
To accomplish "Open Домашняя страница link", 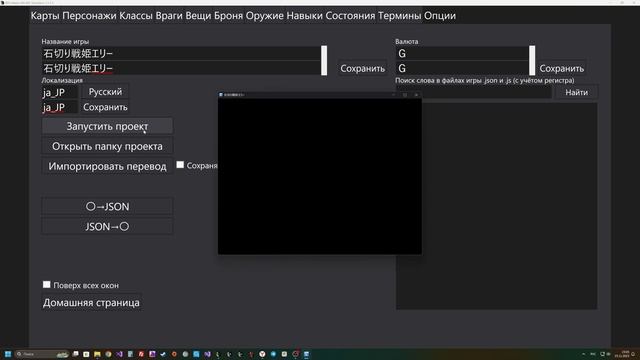I will coord(91,302).
